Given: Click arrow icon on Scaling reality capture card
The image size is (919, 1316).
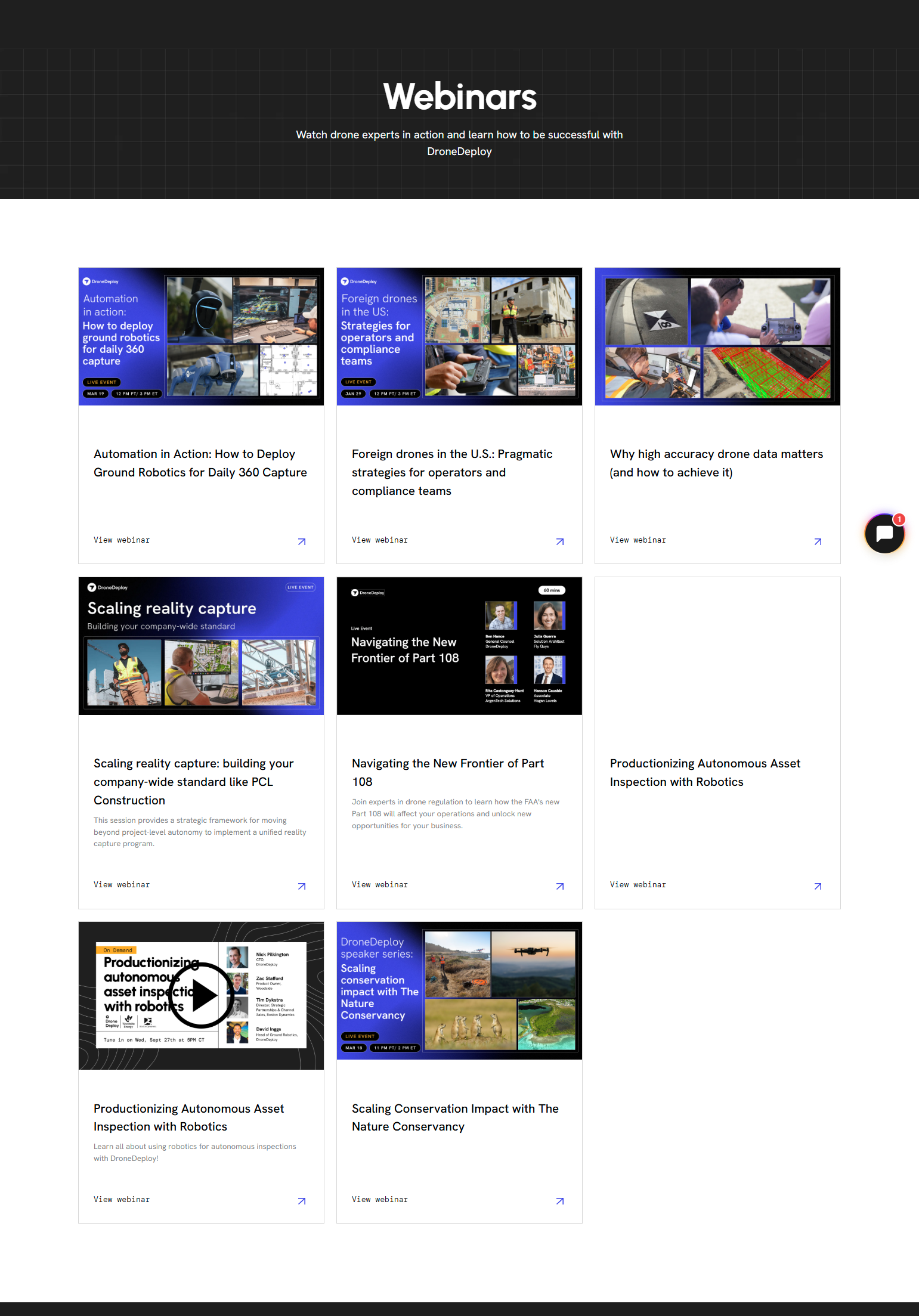Looking at the screenshot, I should point(302,886).
